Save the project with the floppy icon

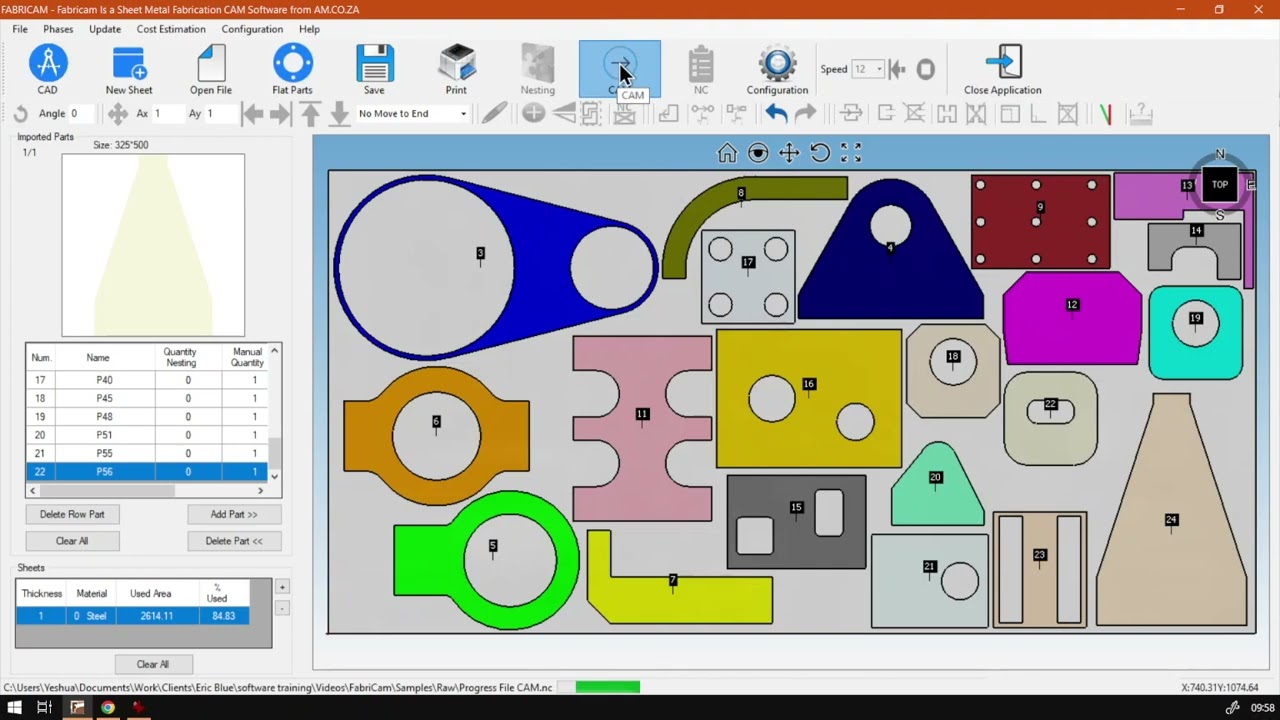click(374, 70)
